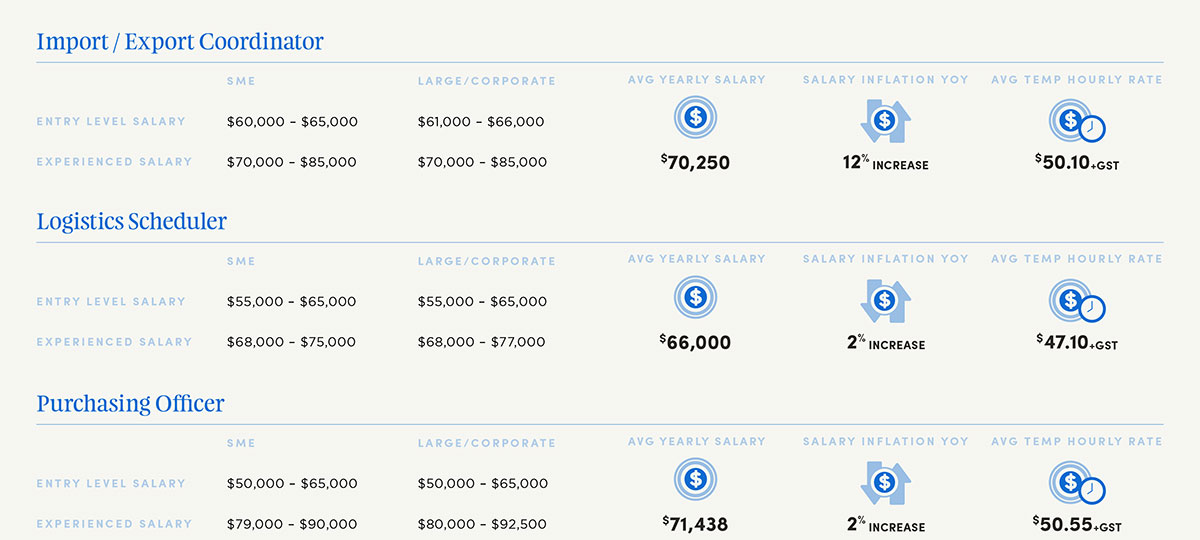This screenshot has width=1200, height=540.
Task: Click the $70,250 average yearly salary figure
Action: [x=695, y=162]
